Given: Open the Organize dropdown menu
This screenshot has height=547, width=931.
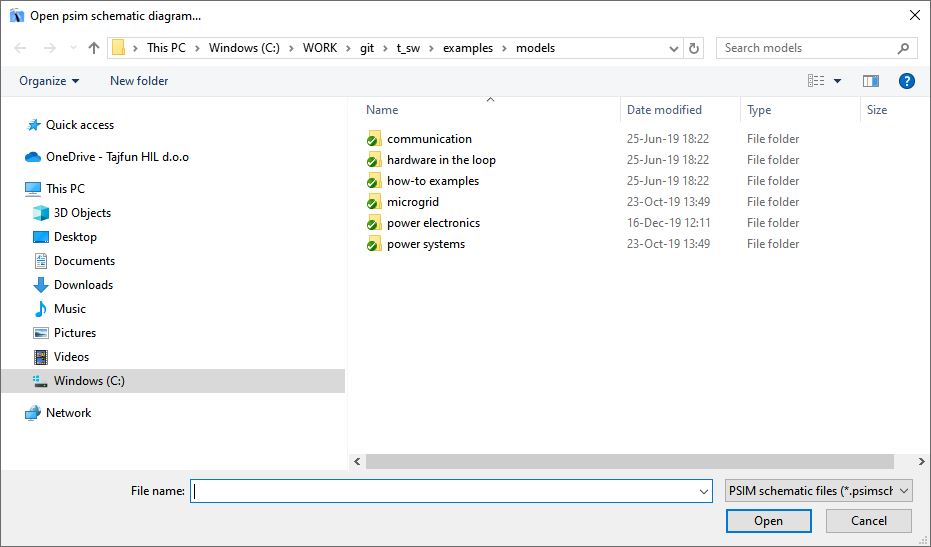Looking at the screenshot, I should [x=49, y=81].
